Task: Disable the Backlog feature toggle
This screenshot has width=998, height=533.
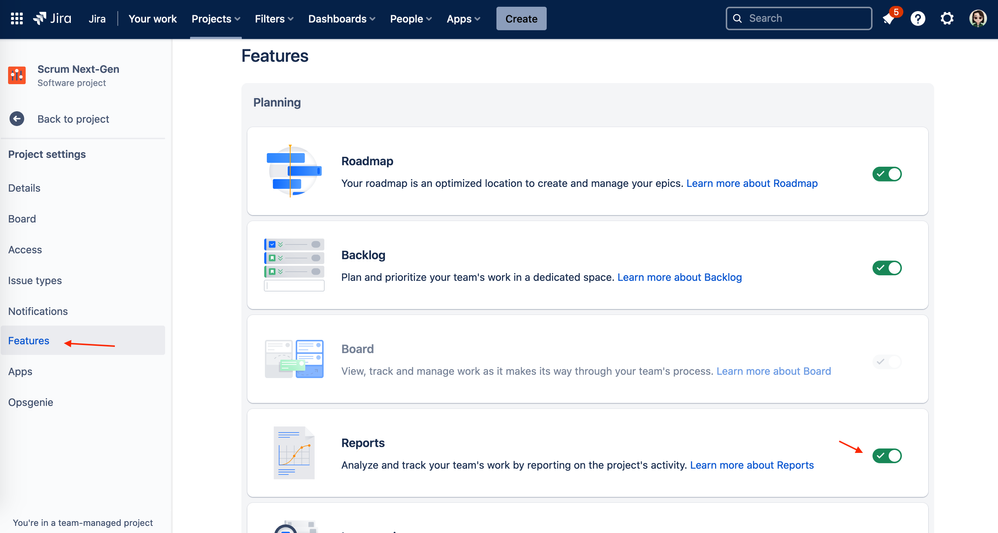Action: point(887,268)
